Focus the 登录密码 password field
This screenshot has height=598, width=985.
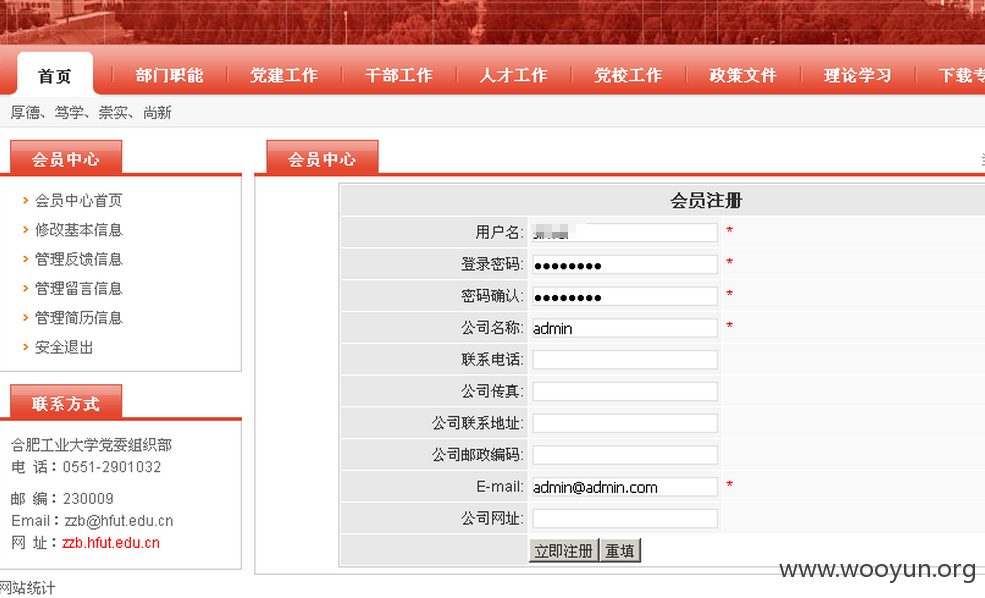(625, 264)
